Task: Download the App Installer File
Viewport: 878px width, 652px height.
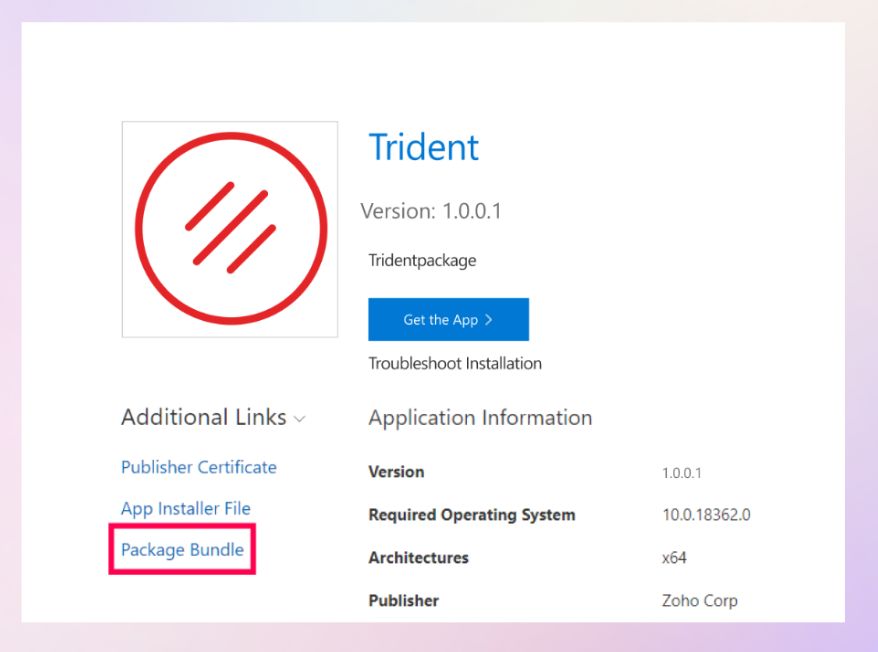Action: tap(186, 509)
